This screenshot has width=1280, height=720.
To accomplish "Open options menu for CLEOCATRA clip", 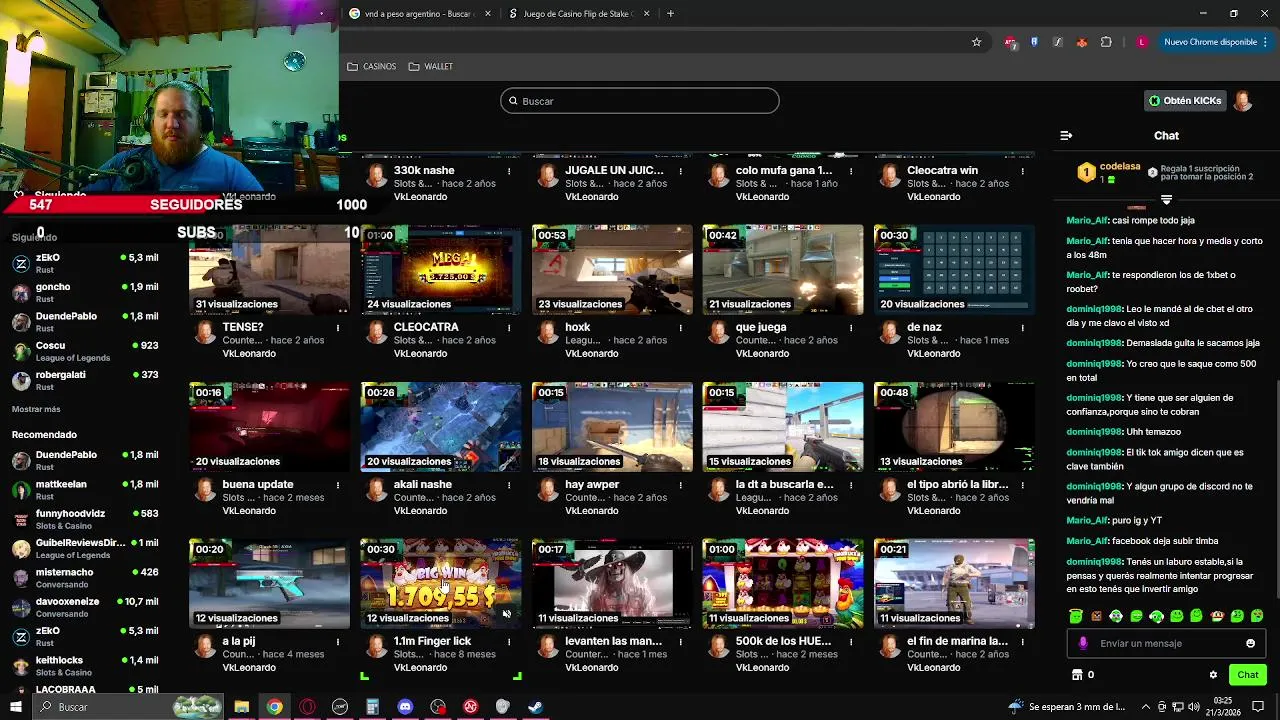I will [509, 328].
